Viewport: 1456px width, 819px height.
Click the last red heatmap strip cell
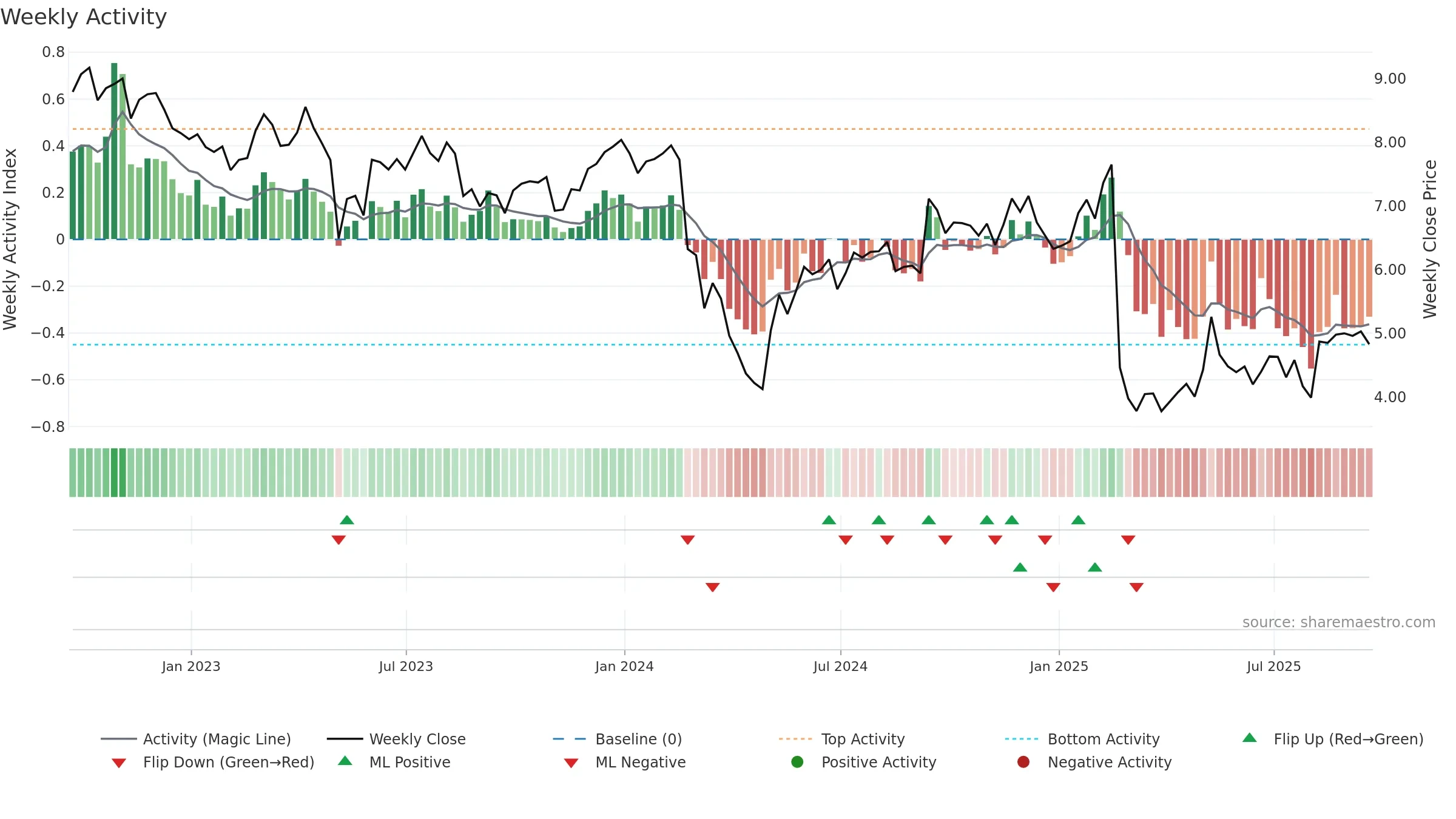(x=1369, y=473)
